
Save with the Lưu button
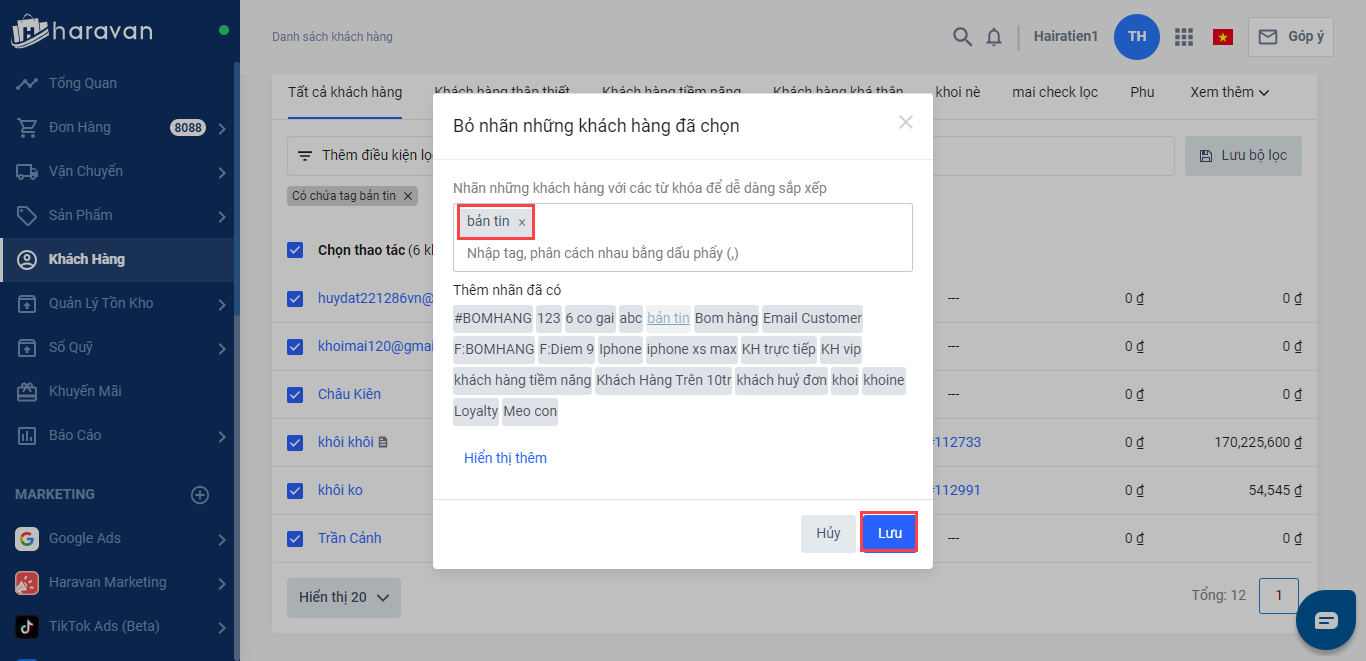coord(889,533)
